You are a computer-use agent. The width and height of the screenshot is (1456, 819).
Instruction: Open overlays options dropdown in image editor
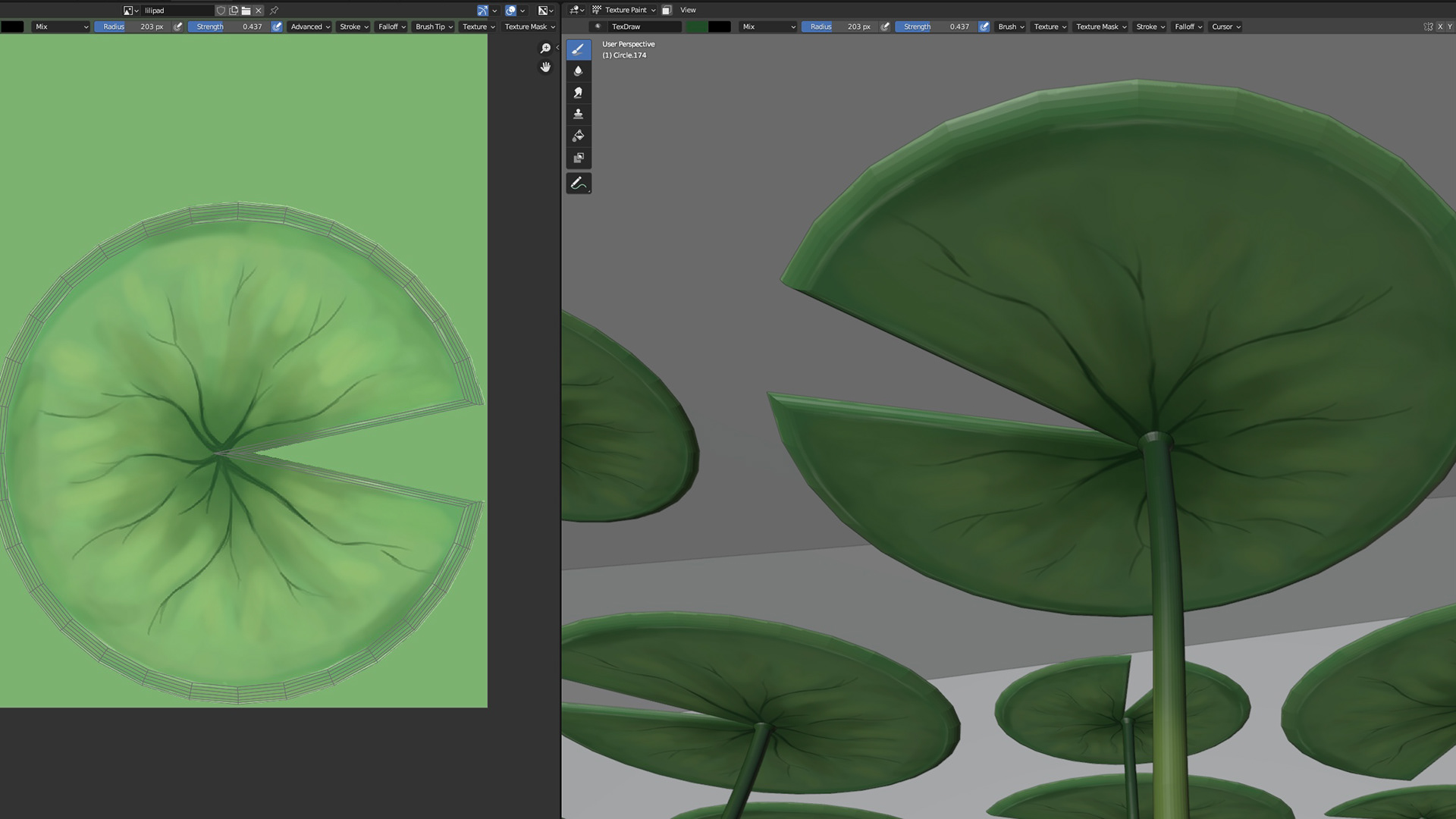[522, 11]
